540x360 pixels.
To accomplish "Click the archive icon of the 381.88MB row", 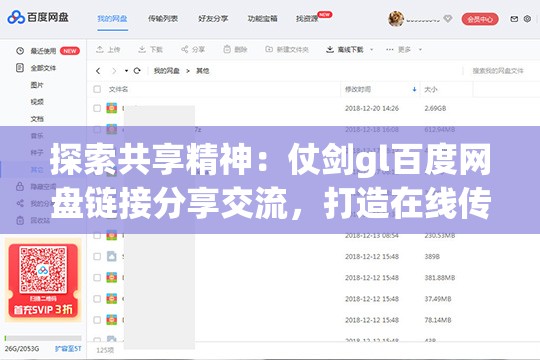I will 111,277.
